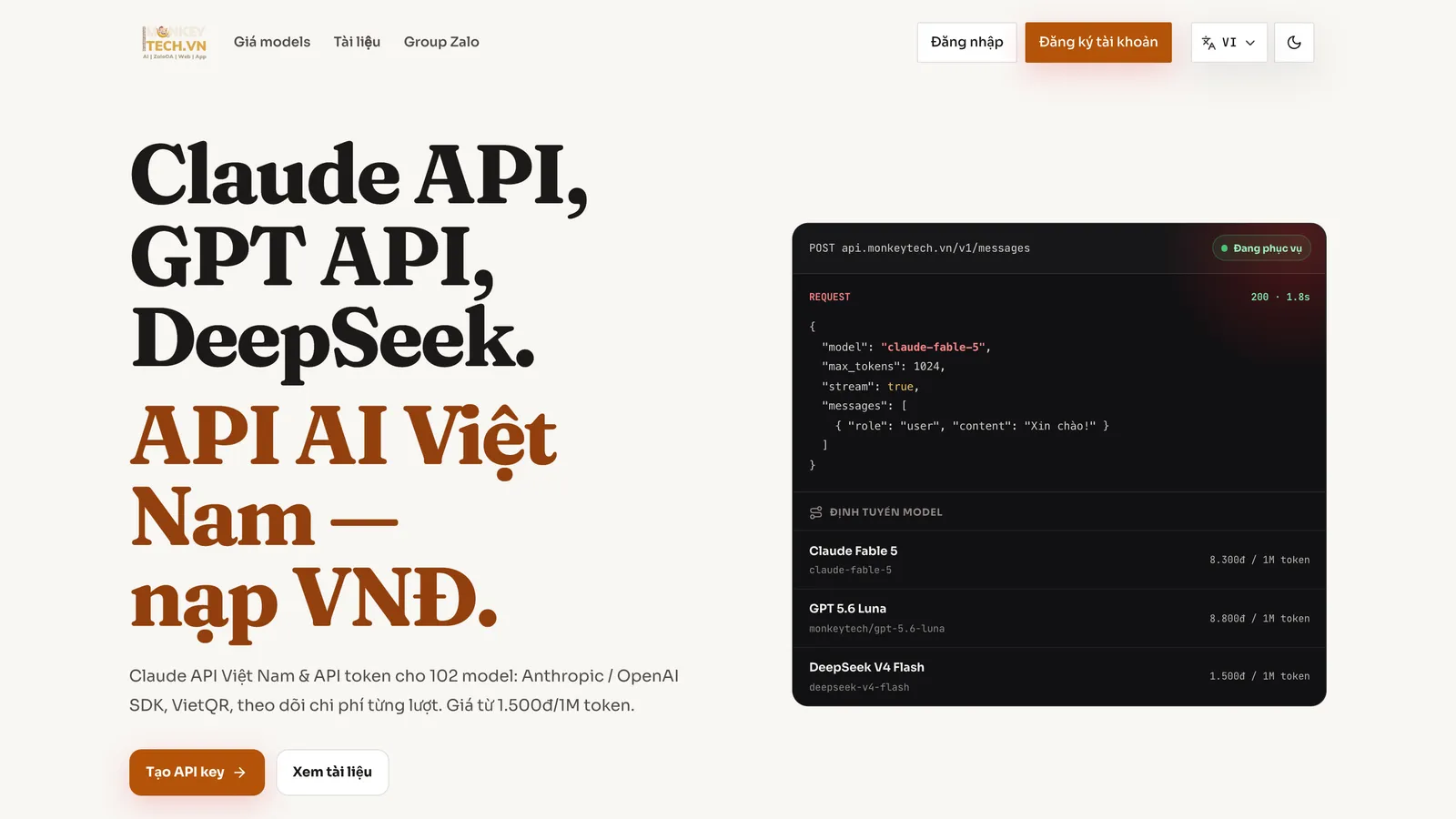Click the monkeytech/gpt-5.6-luna model id
This screenshot has height=819, width=1456.
click(876, 629)
